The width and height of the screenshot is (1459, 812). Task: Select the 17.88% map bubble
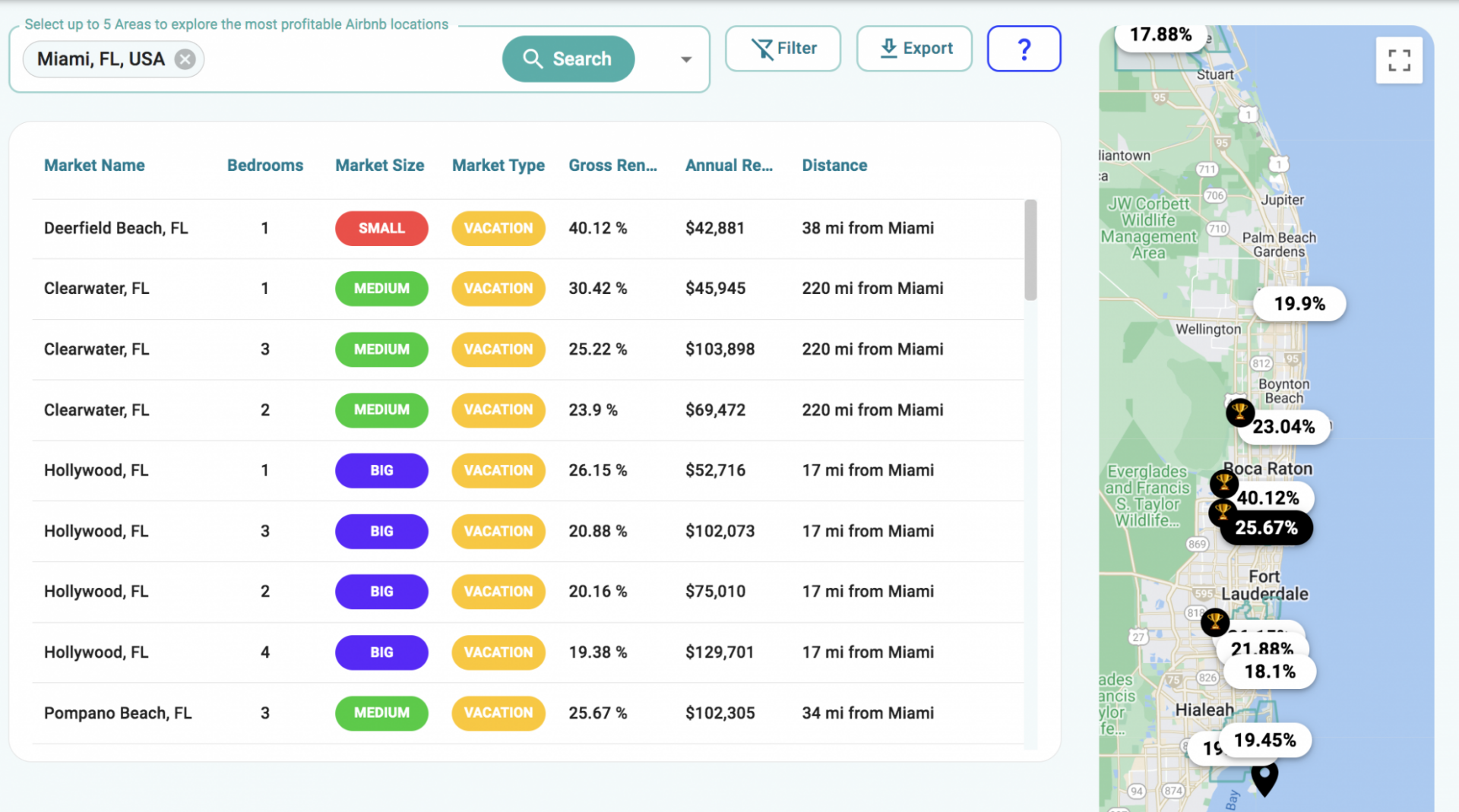coord(1160,35)
